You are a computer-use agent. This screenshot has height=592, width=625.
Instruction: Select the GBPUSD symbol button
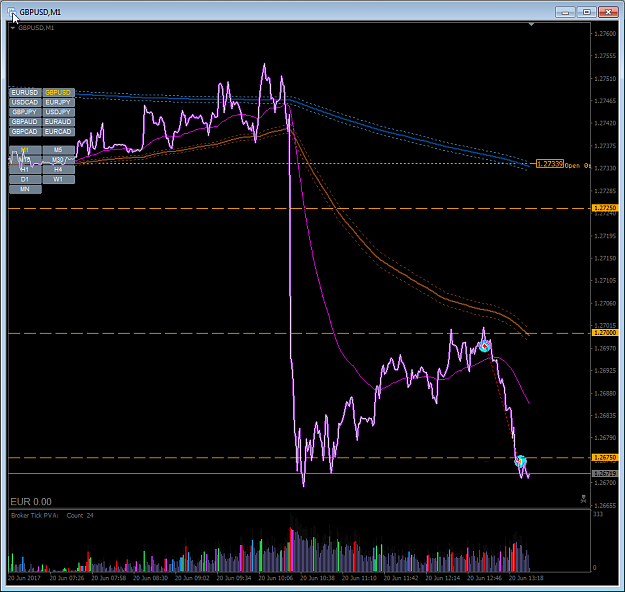[x=58, y=92]
